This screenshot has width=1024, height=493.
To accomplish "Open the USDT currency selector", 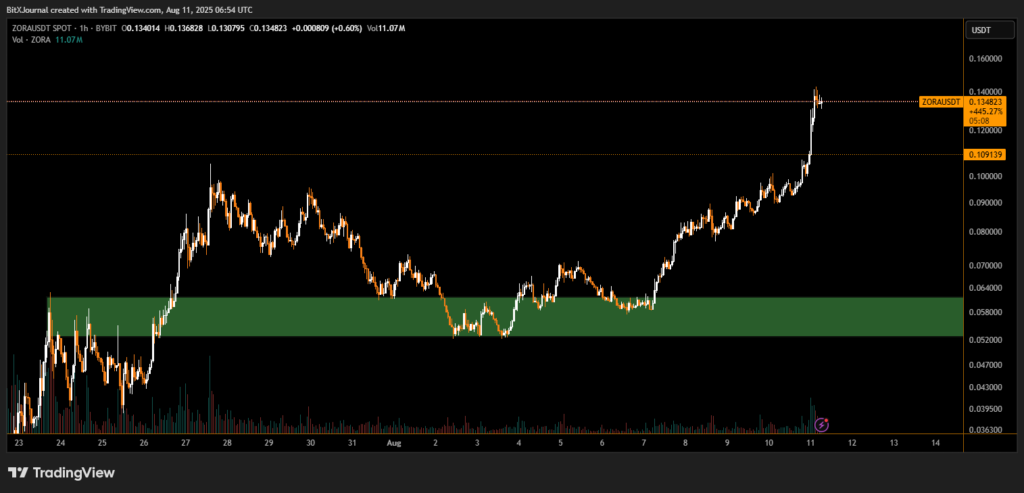I will coord(981,31).
